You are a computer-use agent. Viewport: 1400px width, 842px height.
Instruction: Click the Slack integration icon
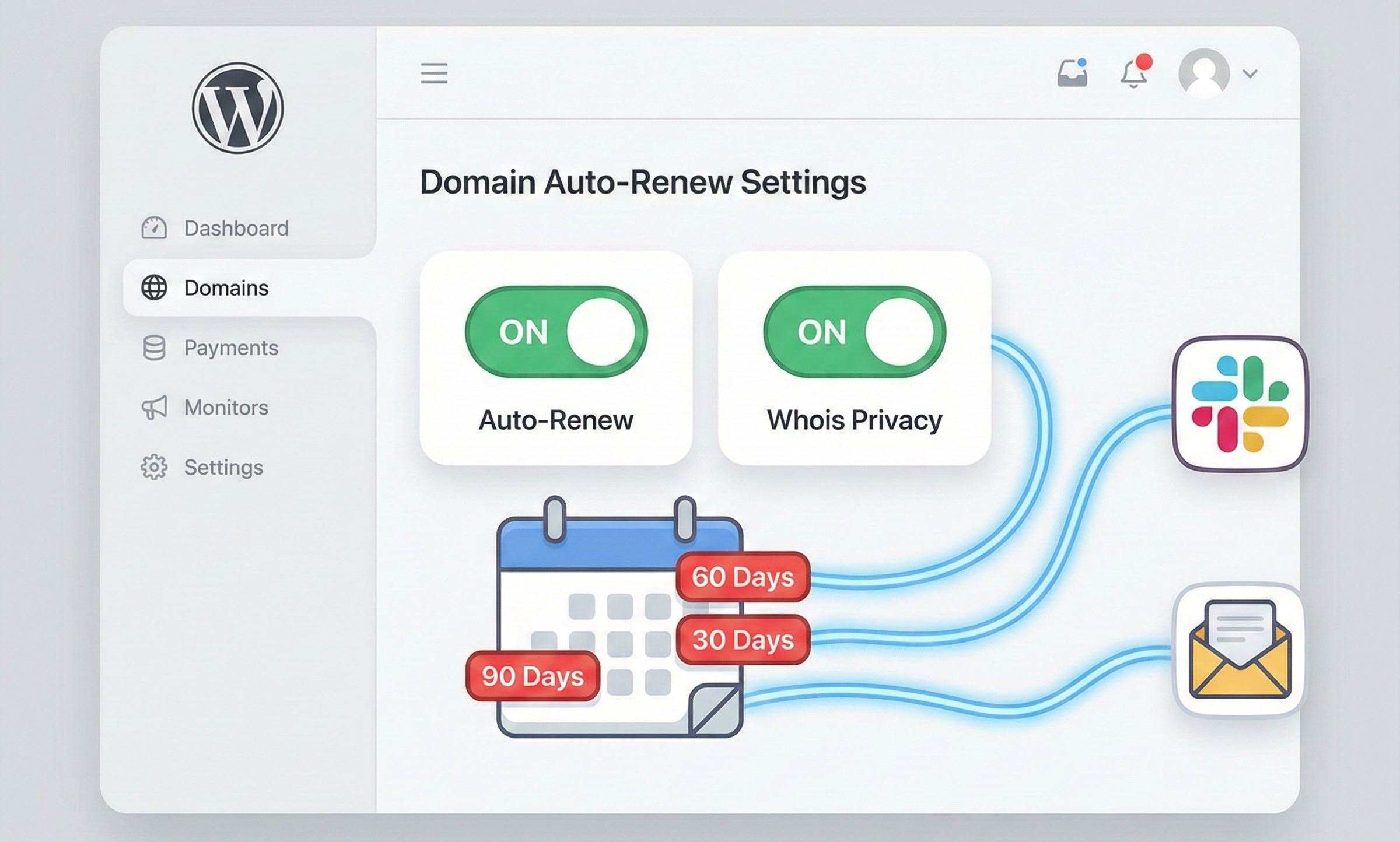click(x=1240, y=404)
